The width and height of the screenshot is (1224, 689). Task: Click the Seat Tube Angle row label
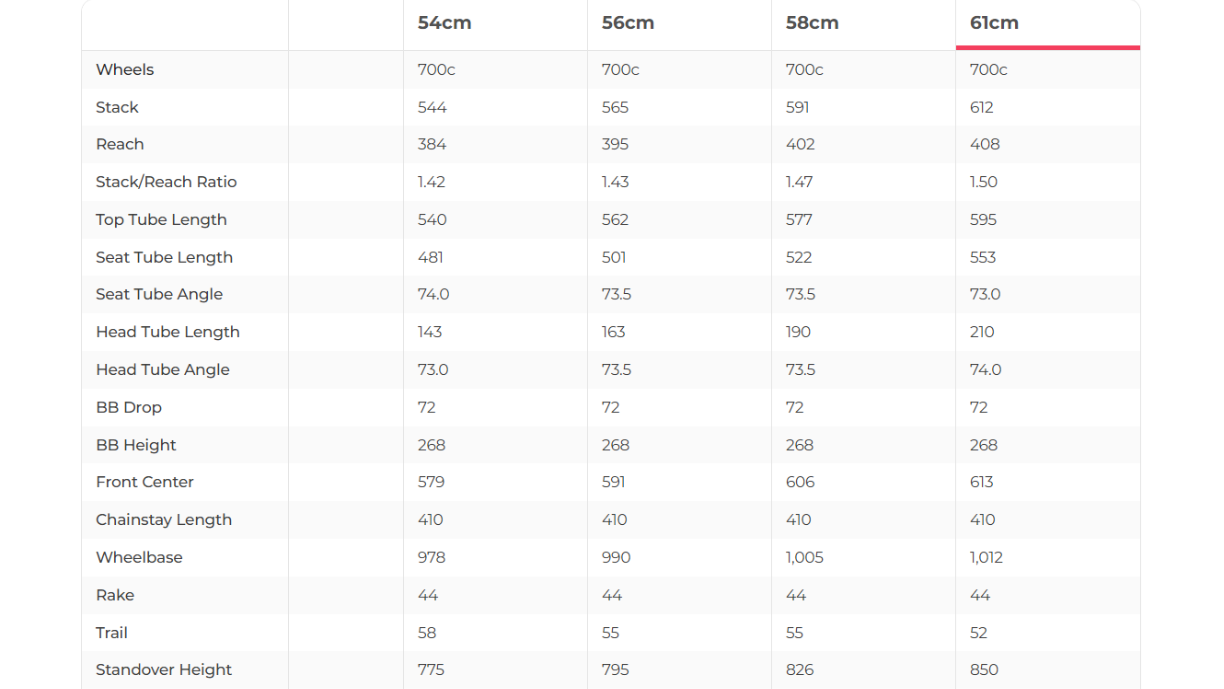tap(159, 294)
